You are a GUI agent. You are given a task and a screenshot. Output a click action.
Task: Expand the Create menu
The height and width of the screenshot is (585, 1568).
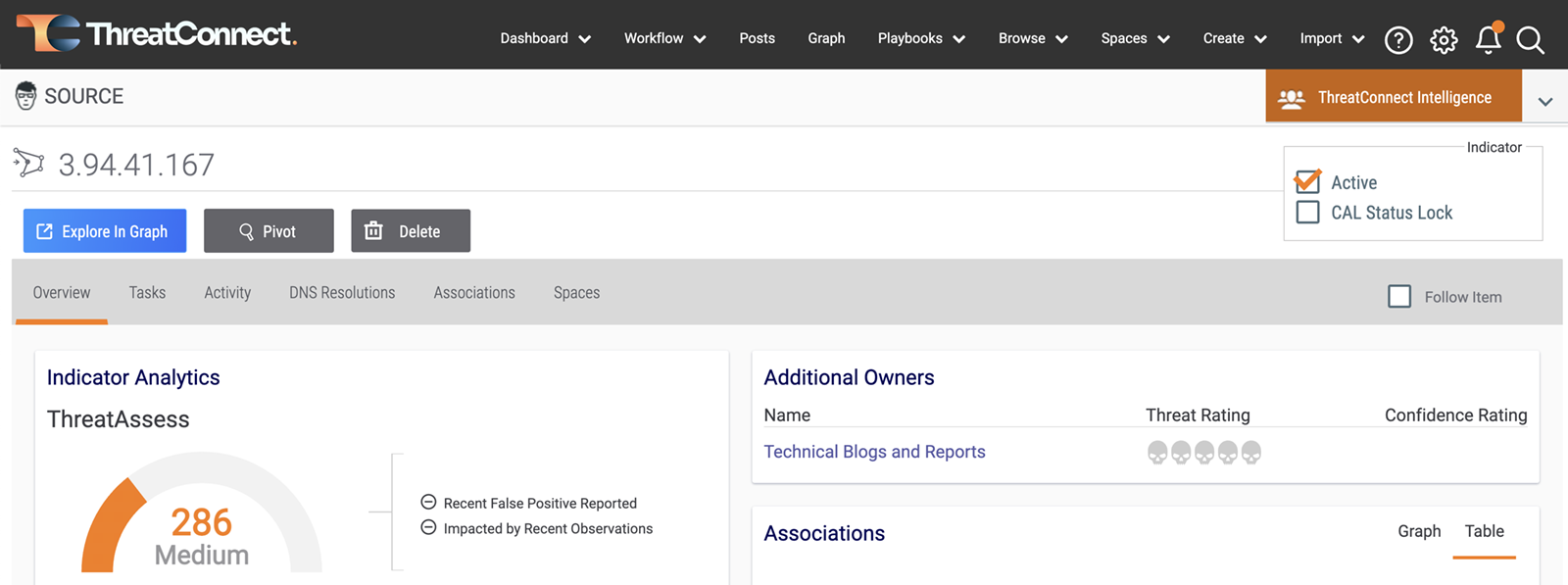click(x=1236, y=38)
